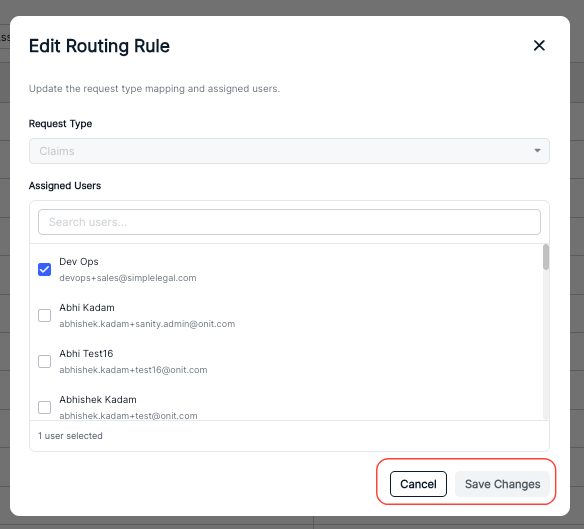
Task: Click the Abhishek Kadam user name
Action: tap(98, 399)
